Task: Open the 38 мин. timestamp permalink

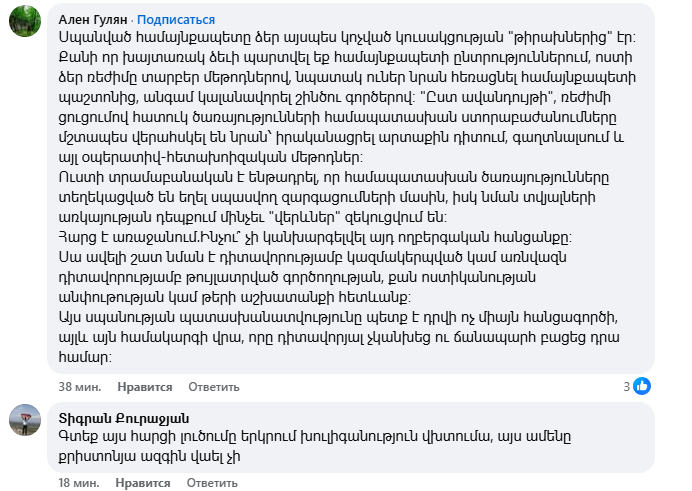Action: (78, 387)
